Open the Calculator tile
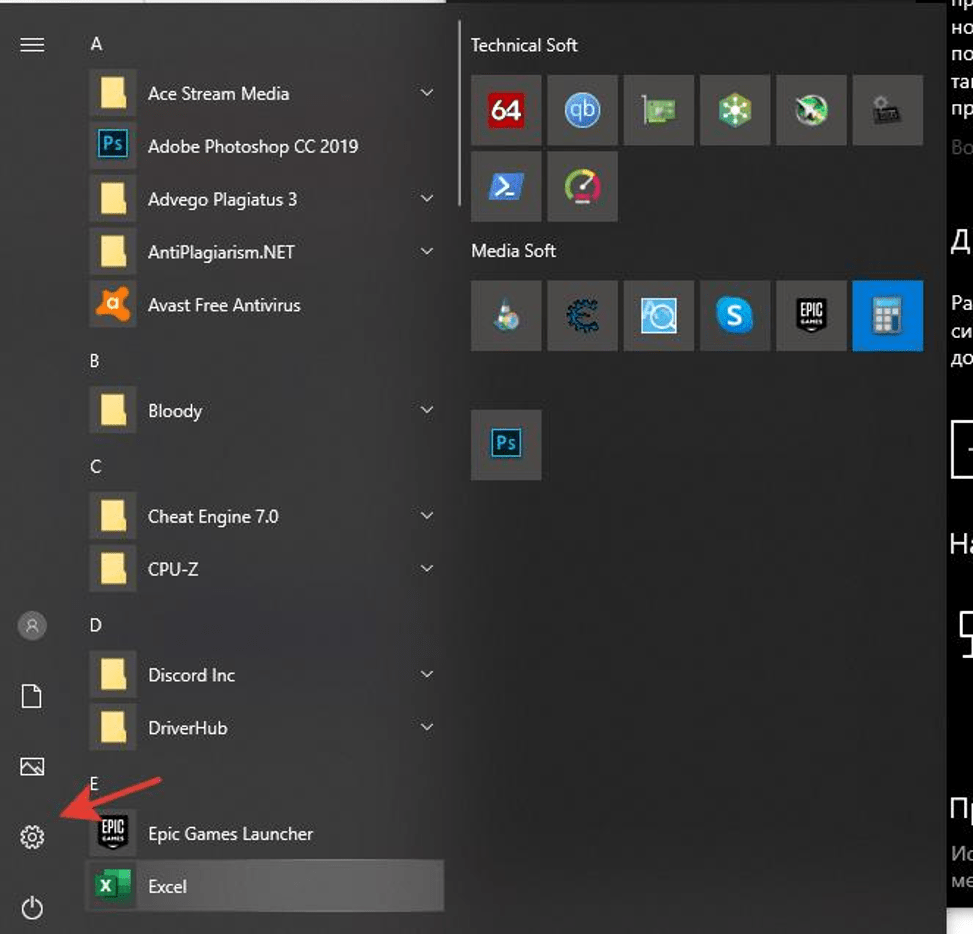Image resolution: width=973 pixels, height=934 pixels. [x=887, y=316]
